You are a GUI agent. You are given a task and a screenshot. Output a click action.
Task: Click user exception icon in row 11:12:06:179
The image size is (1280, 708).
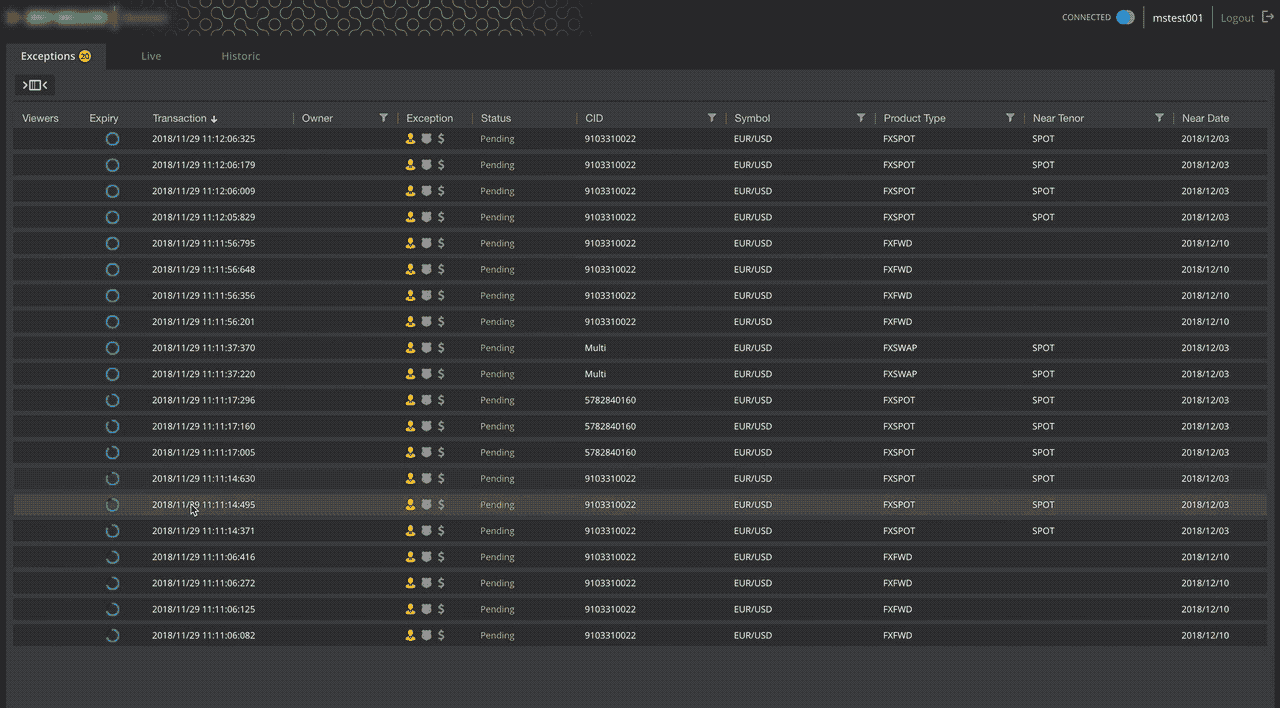pos(410,165)
